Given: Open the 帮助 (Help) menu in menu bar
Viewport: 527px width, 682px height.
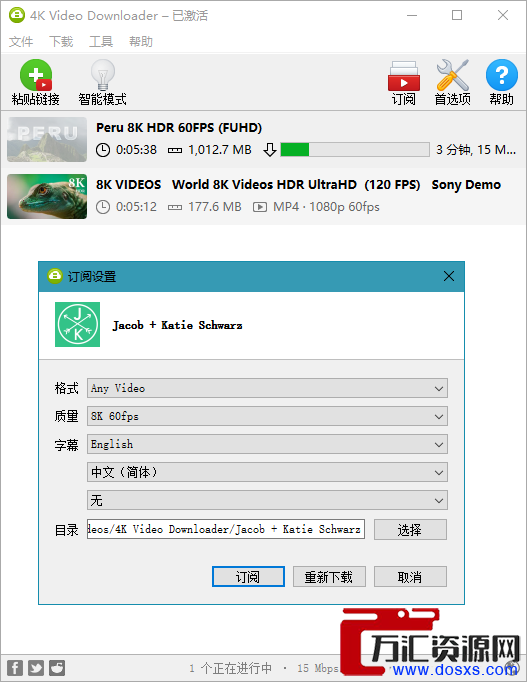Looking at the screenshot, I should 141,42.
